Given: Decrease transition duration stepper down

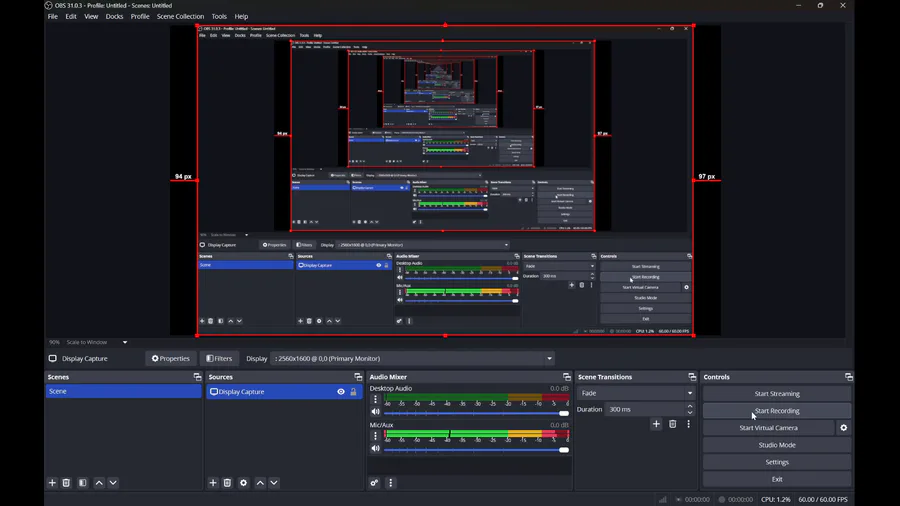Looking at the screenshot, I should pos(690,412).
